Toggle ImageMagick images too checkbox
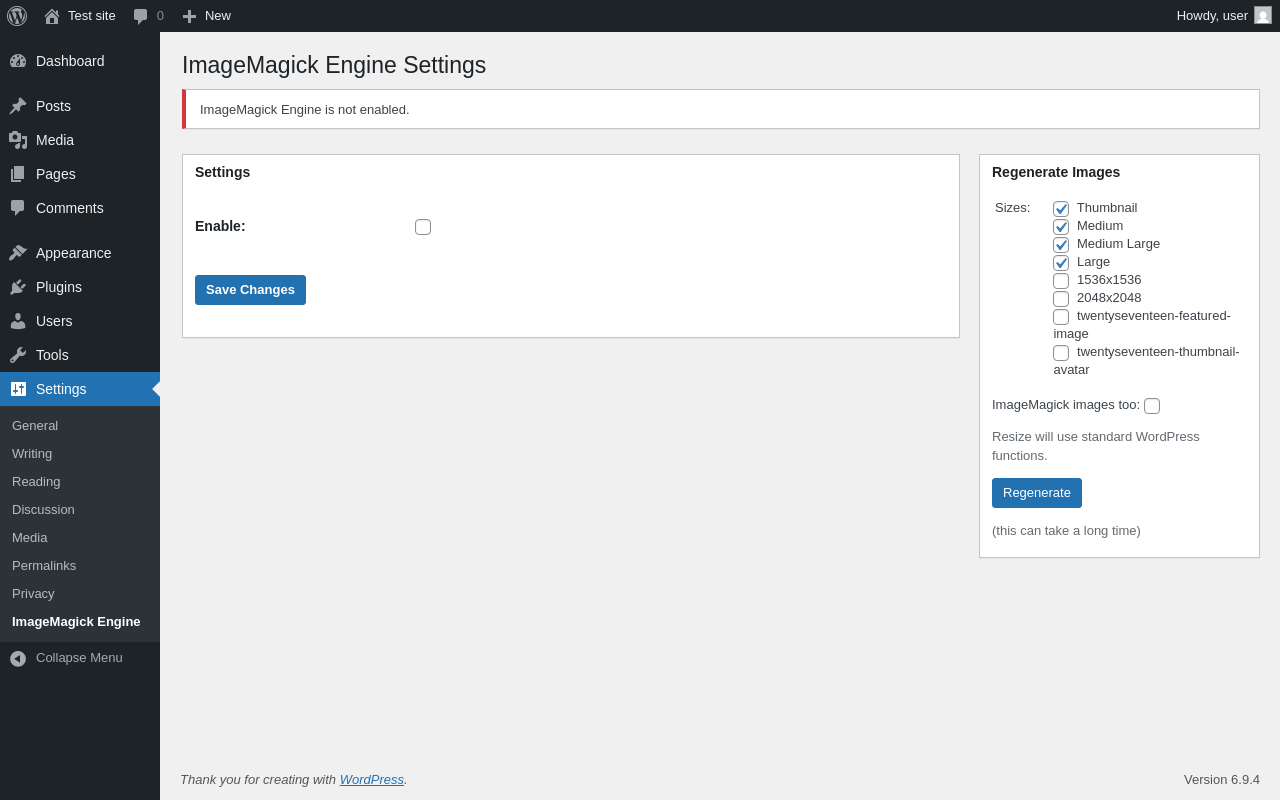The image size is (1280, 800). (x=1152, y=406)
